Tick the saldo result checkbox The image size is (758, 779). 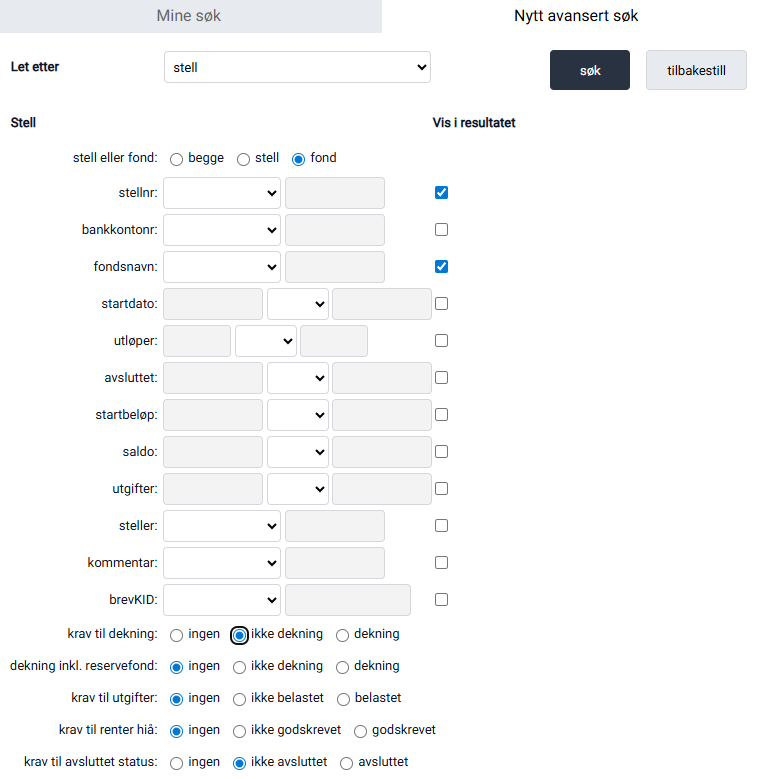coord(441,452)
